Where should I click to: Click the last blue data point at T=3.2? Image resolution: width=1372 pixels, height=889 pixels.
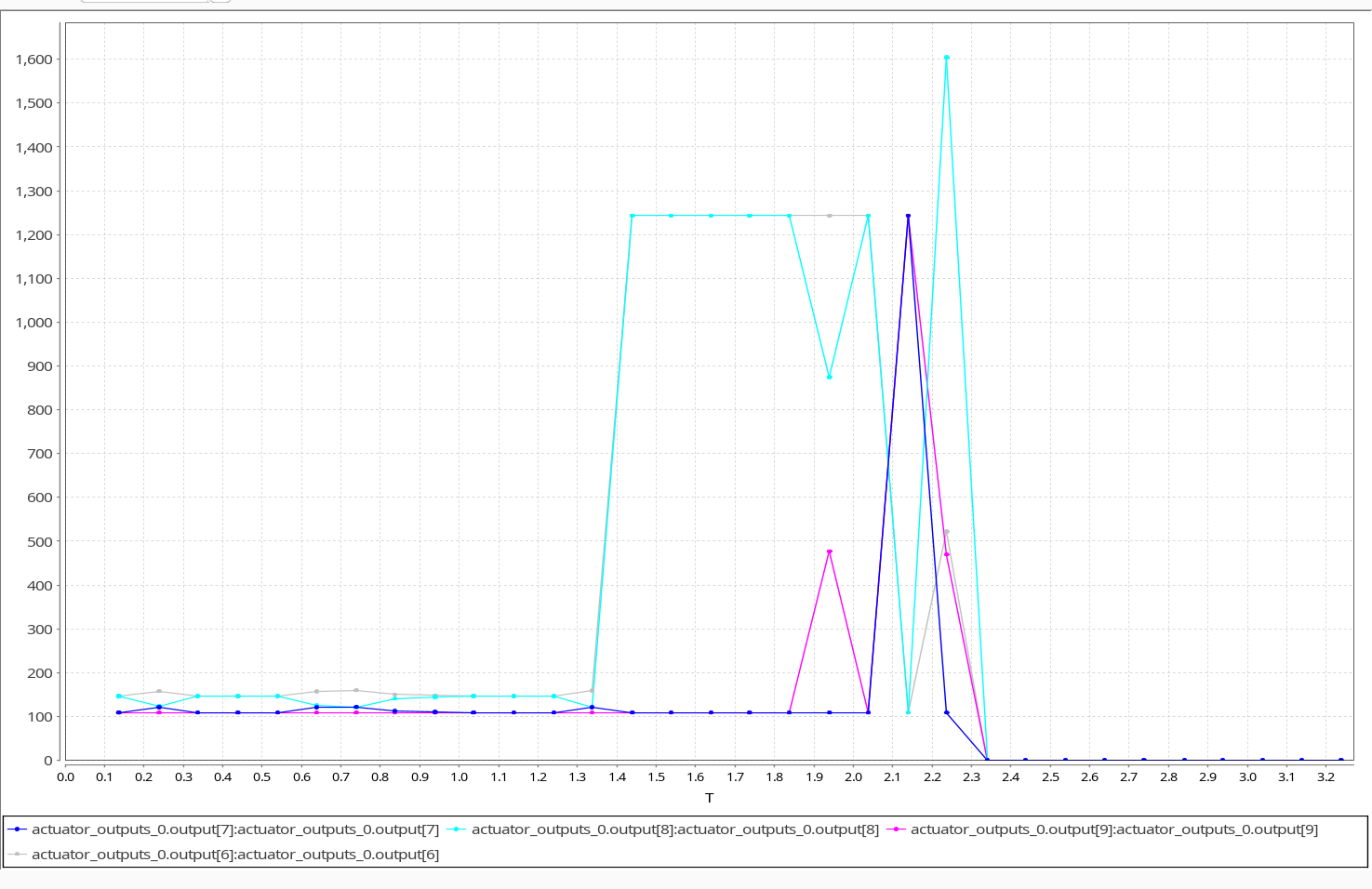1340,760
